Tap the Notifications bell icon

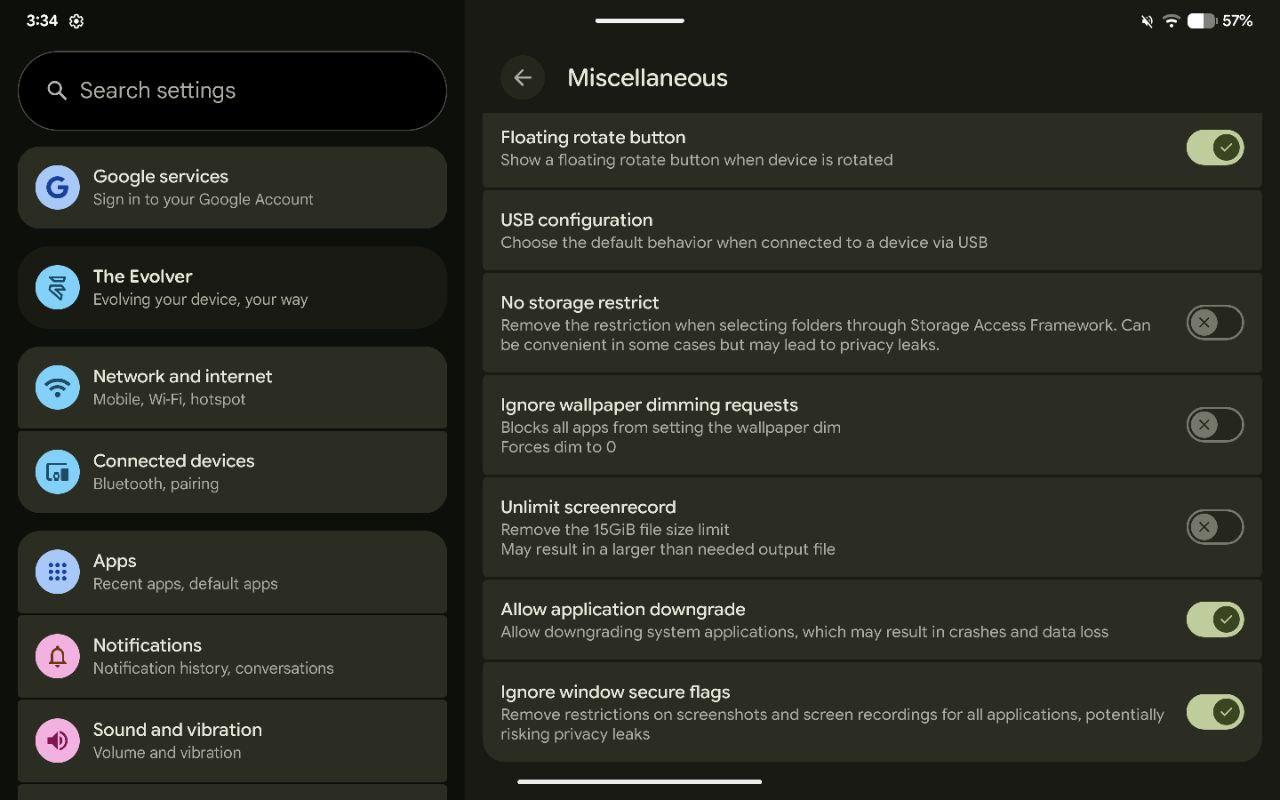tap(58, 656)
